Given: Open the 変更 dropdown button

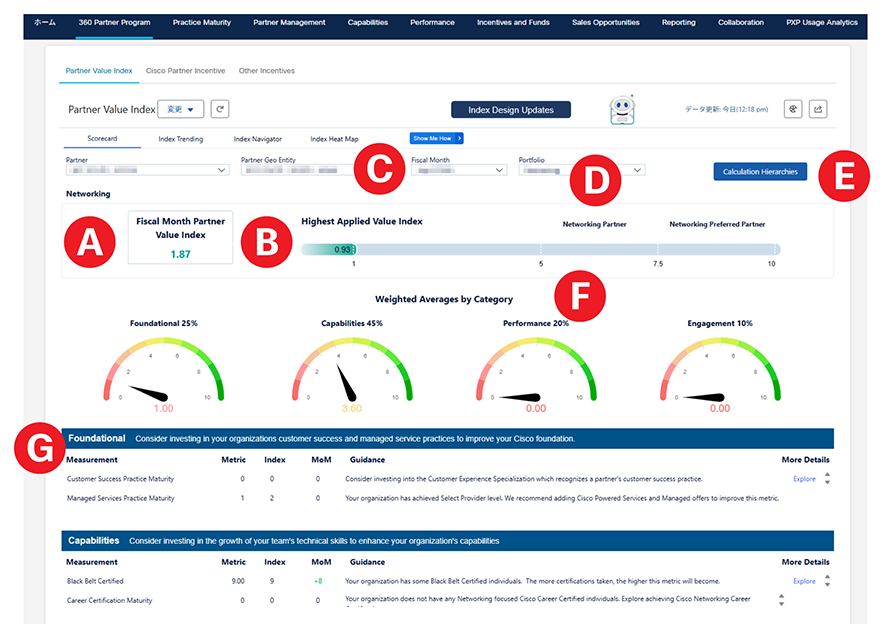Looking at the screenshot, I should 181,109.
